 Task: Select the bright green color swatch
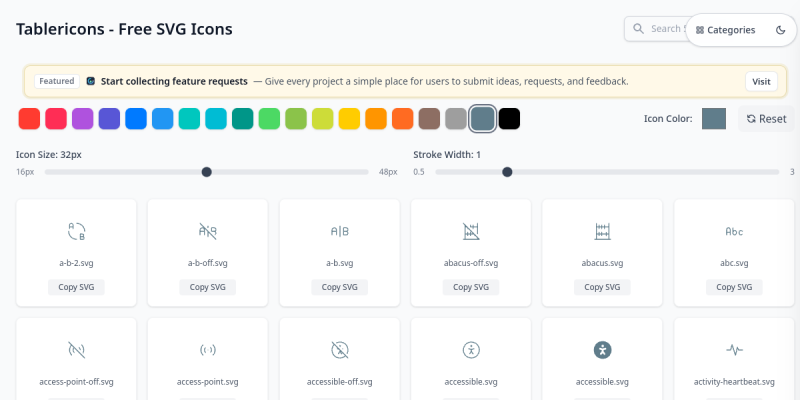[x=269, y=119]
